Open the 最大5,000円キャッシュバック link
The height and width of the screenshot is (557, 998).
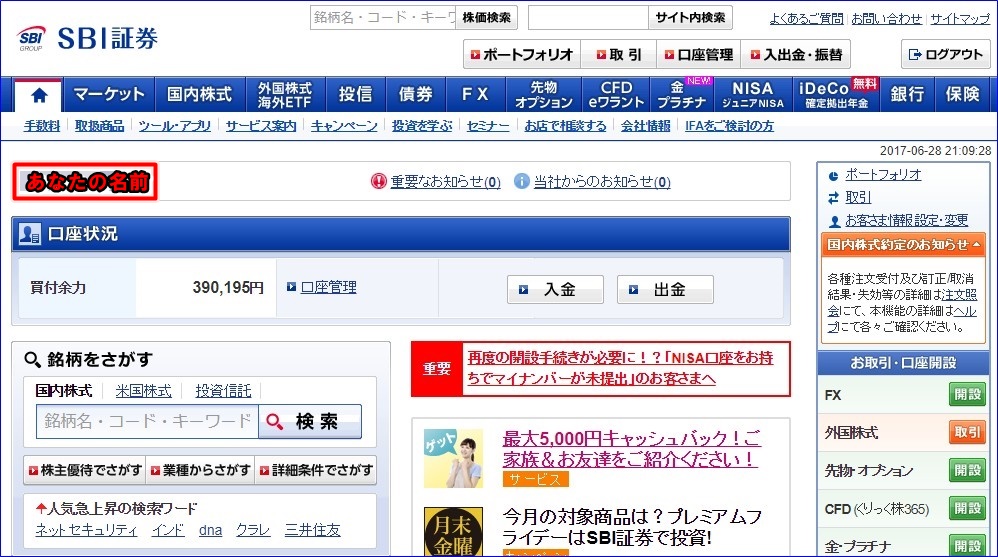point(631,449)
